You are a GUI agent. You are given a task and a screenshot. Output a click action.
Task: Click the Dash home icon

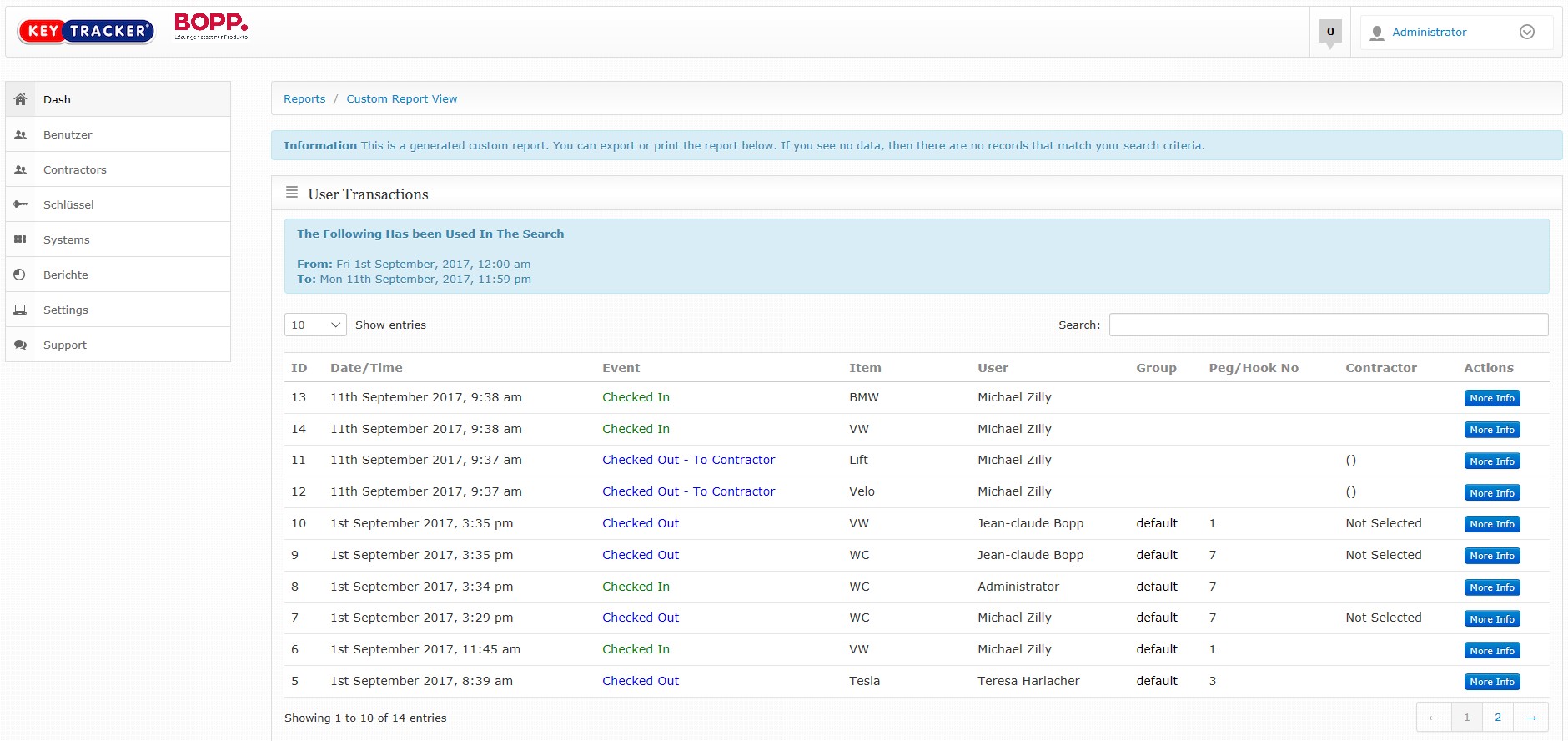click(x=21, y=99)
